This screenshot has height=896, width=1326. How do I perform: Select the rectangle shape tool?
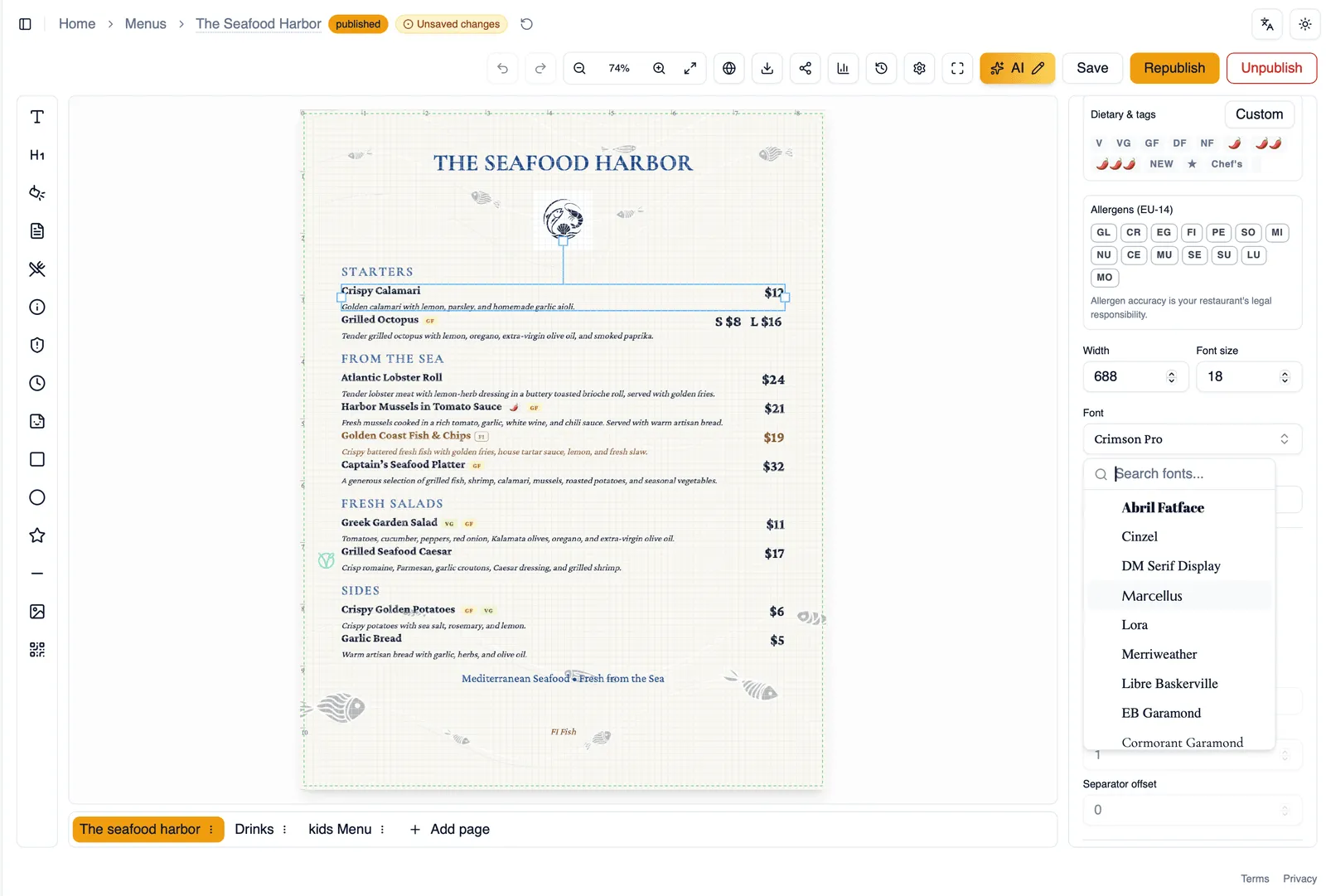pyautogui.click(x=37, y=459)
